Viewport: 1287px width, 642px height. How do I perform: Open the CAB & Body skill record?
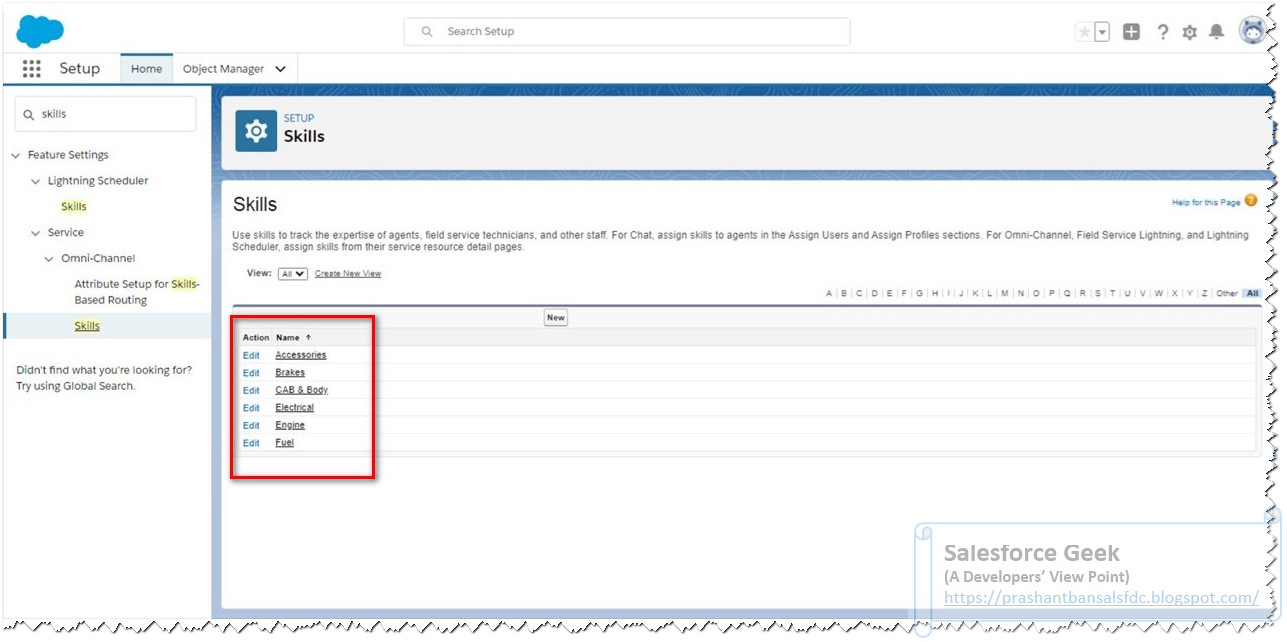coord(302,390)
